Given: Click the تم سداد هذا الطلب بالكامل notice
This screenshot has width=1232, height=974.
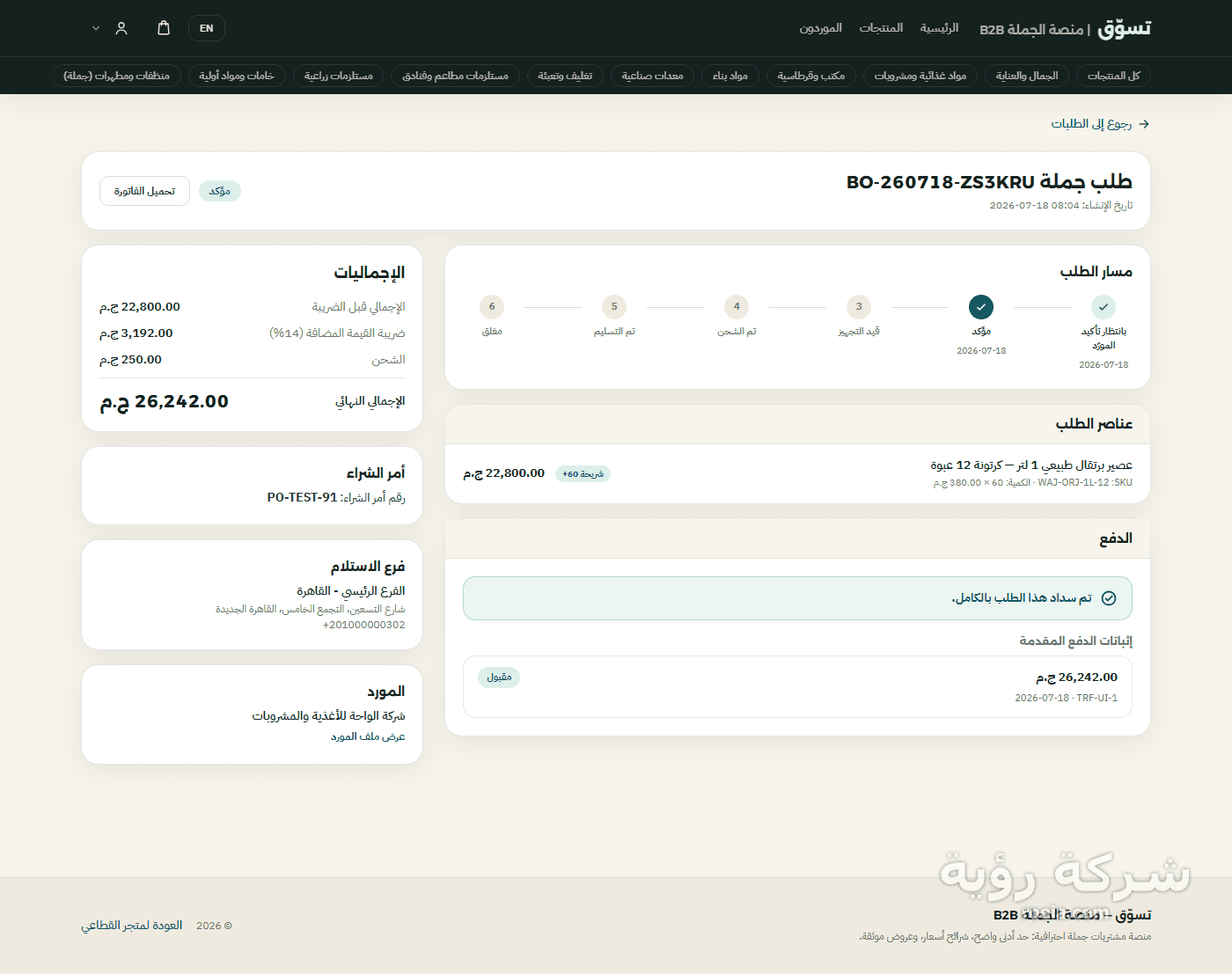Looking at the screenshot, I should [797, 598].
